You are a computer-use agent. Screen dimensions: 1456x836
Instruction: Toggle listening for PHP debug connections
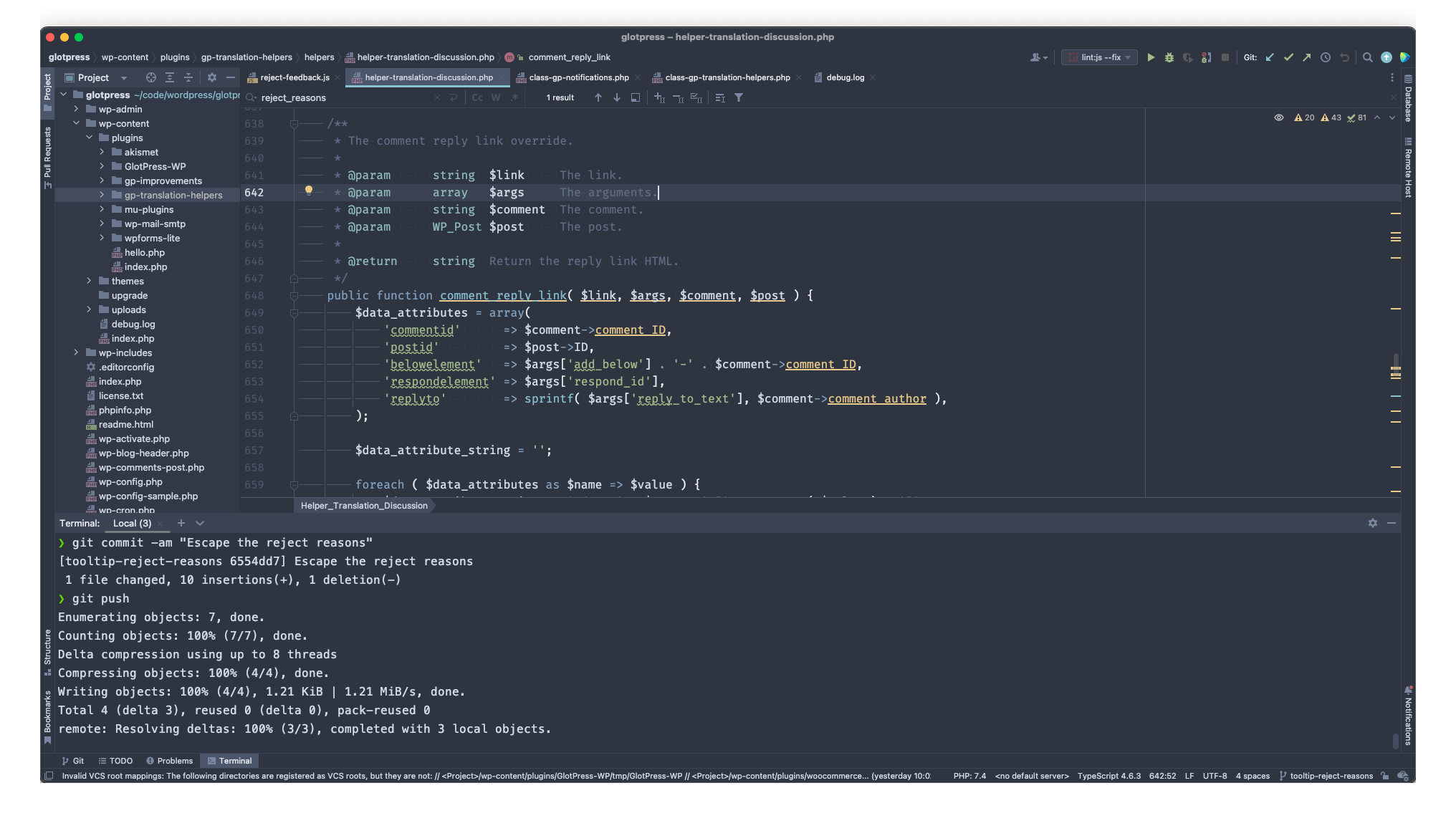point(1207,57)
